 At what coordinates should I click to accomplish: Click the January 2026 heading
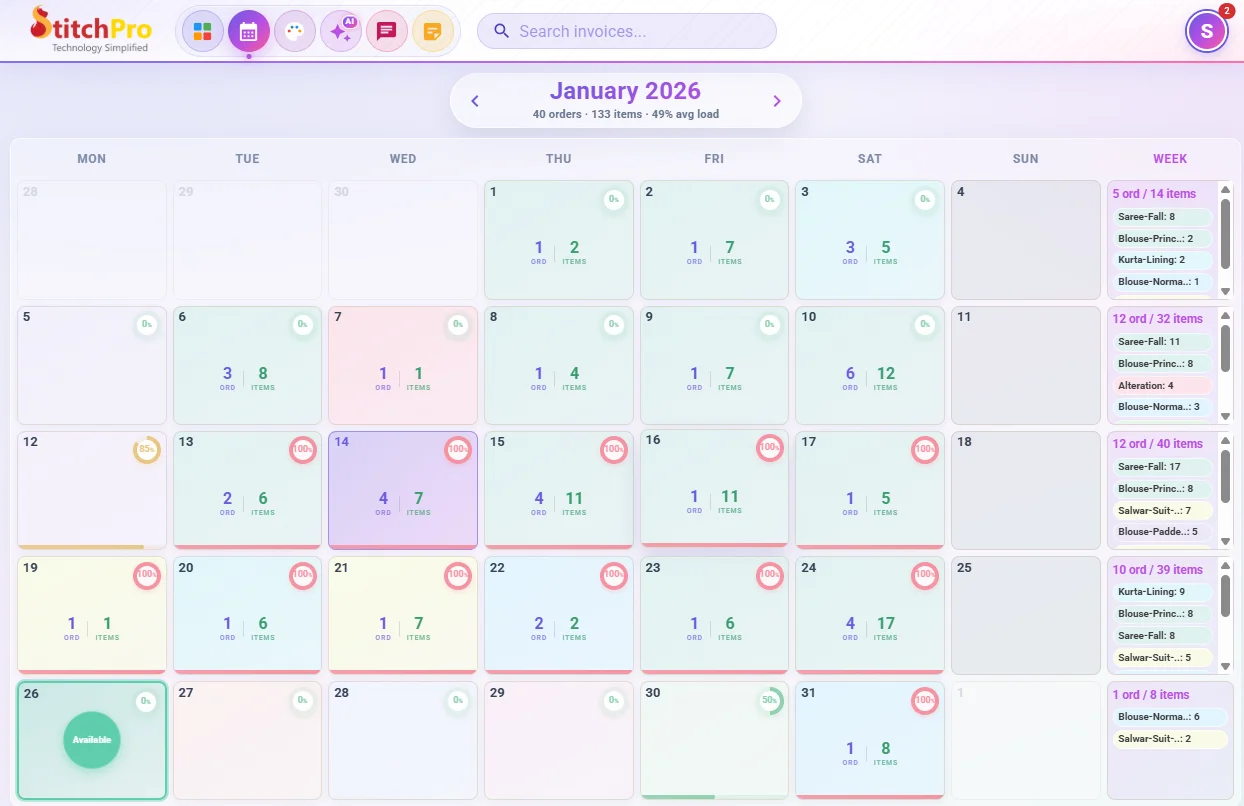(x=625, y=91)
